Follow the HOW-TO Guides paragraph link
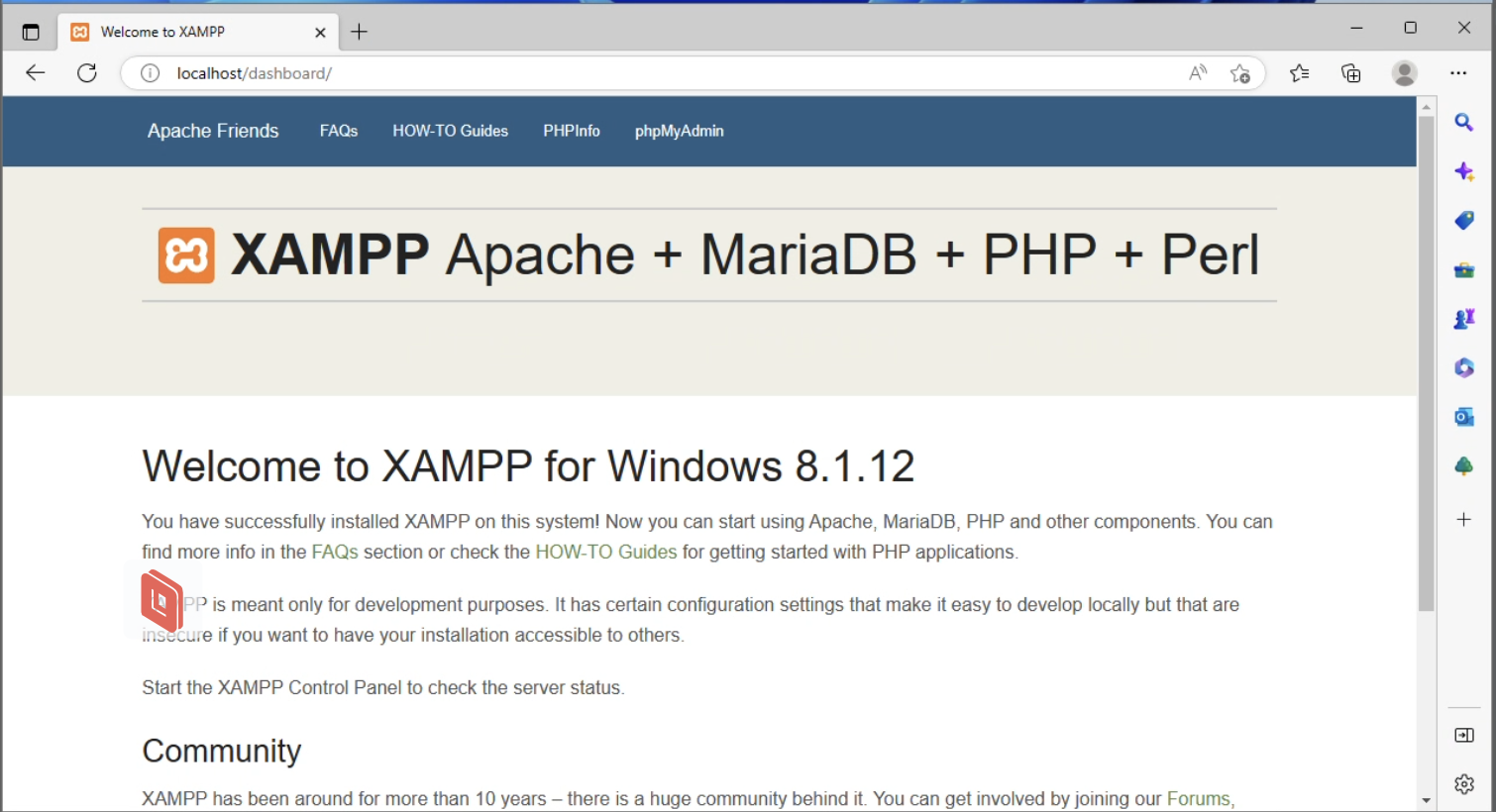The image size is (1496, 812). tap(606, 552)
